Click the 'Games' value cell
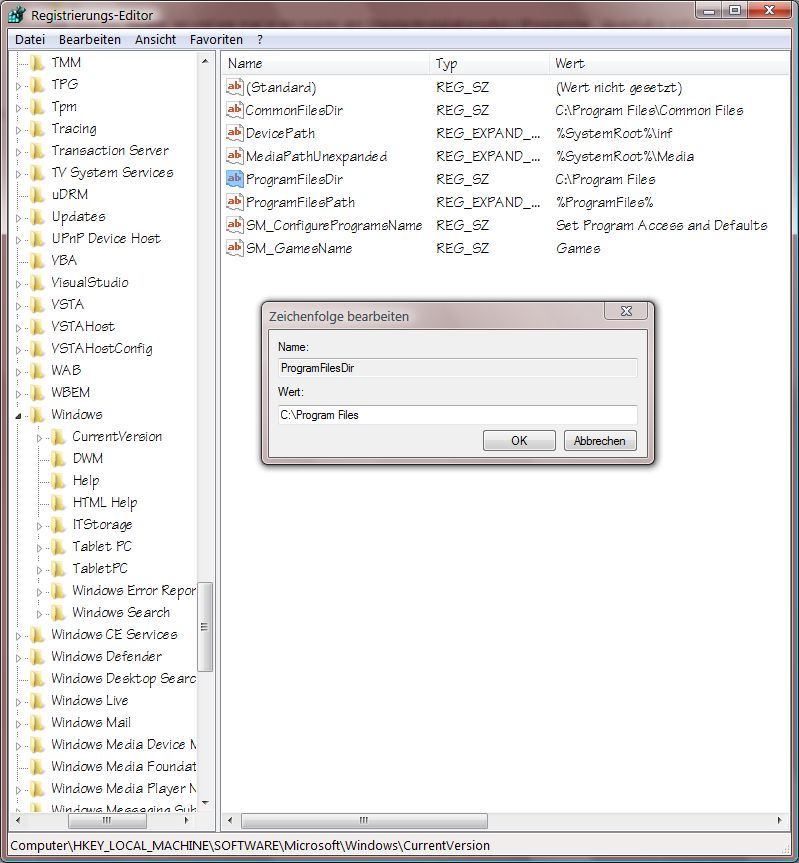The image size is (799, 863). pyautogui.click(x=578, y=248)
